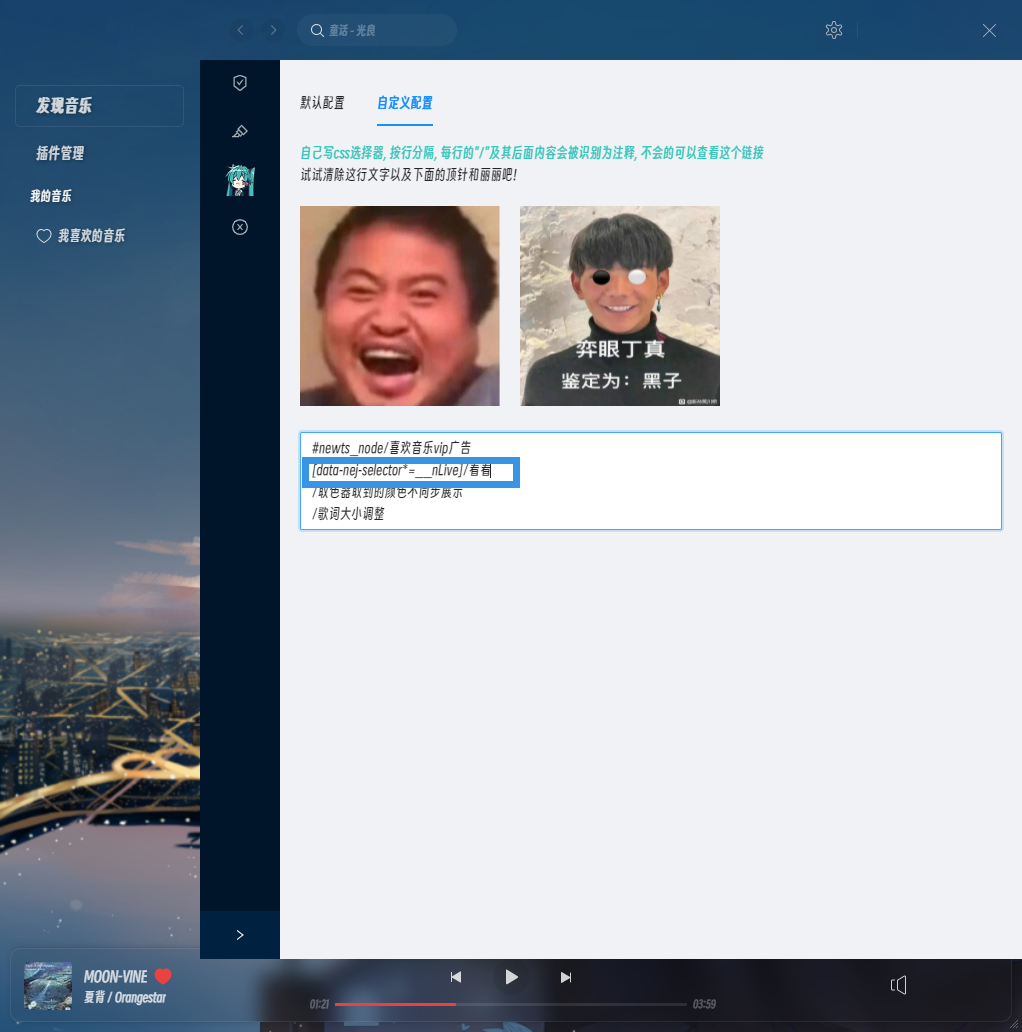Click the brush cleanup icon on the strip

(x=239, y=131)
